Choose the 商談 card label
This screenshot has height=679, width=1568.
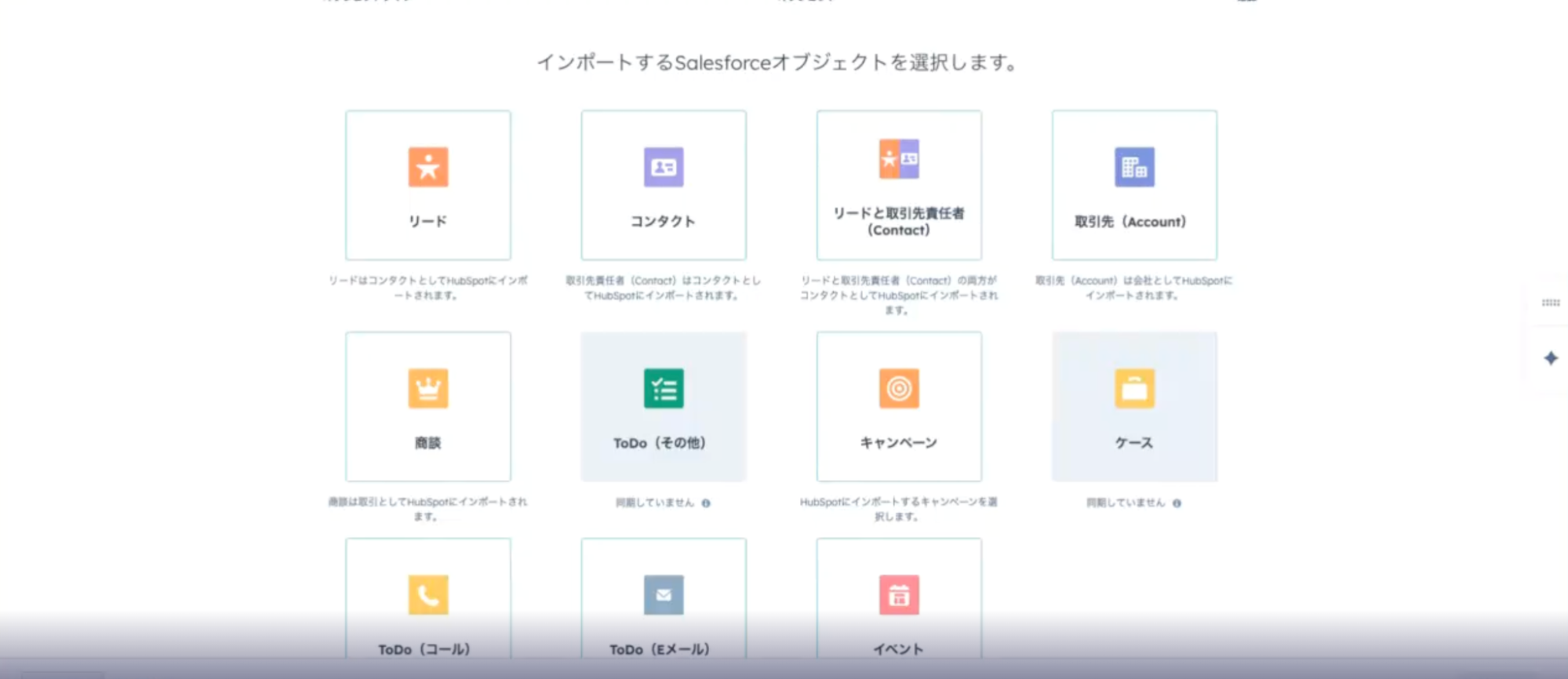point(428,443)
